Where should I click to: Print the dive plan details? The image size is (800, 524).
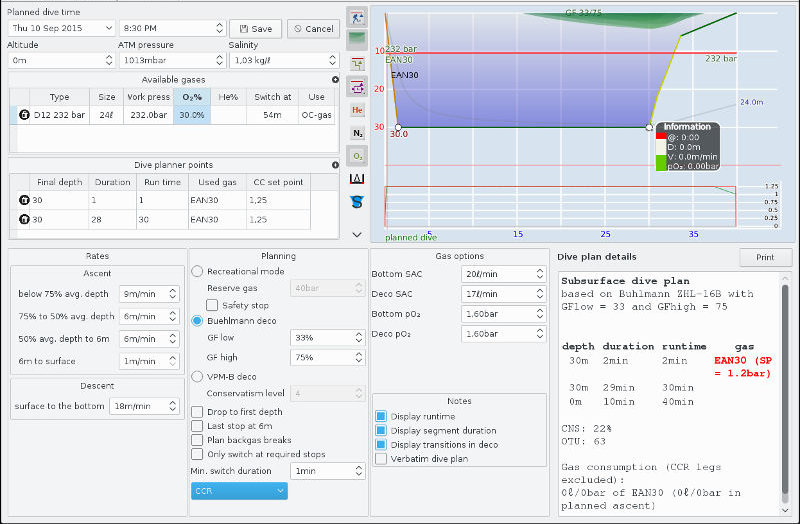pyautogui.click(x=765, y=257)
